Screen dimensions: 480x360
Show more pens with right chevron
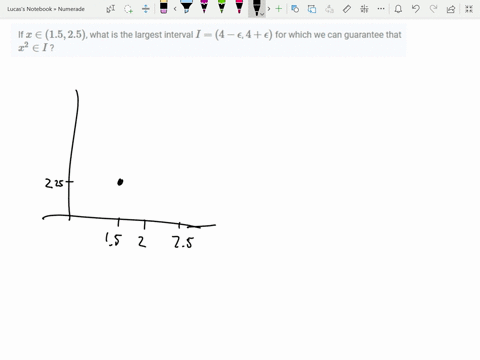click(269, 9)
